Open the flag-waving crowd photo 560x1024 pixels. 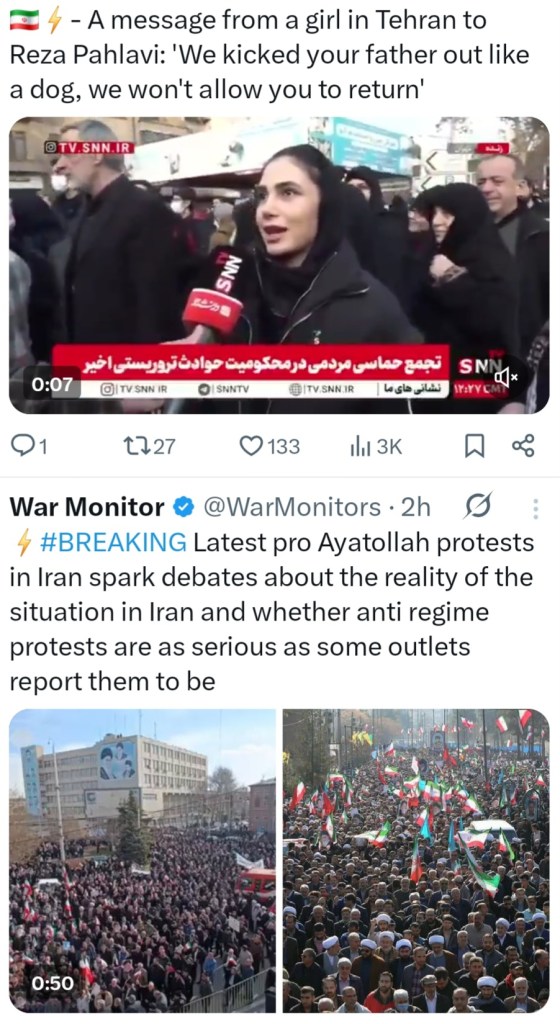[416, 861]
